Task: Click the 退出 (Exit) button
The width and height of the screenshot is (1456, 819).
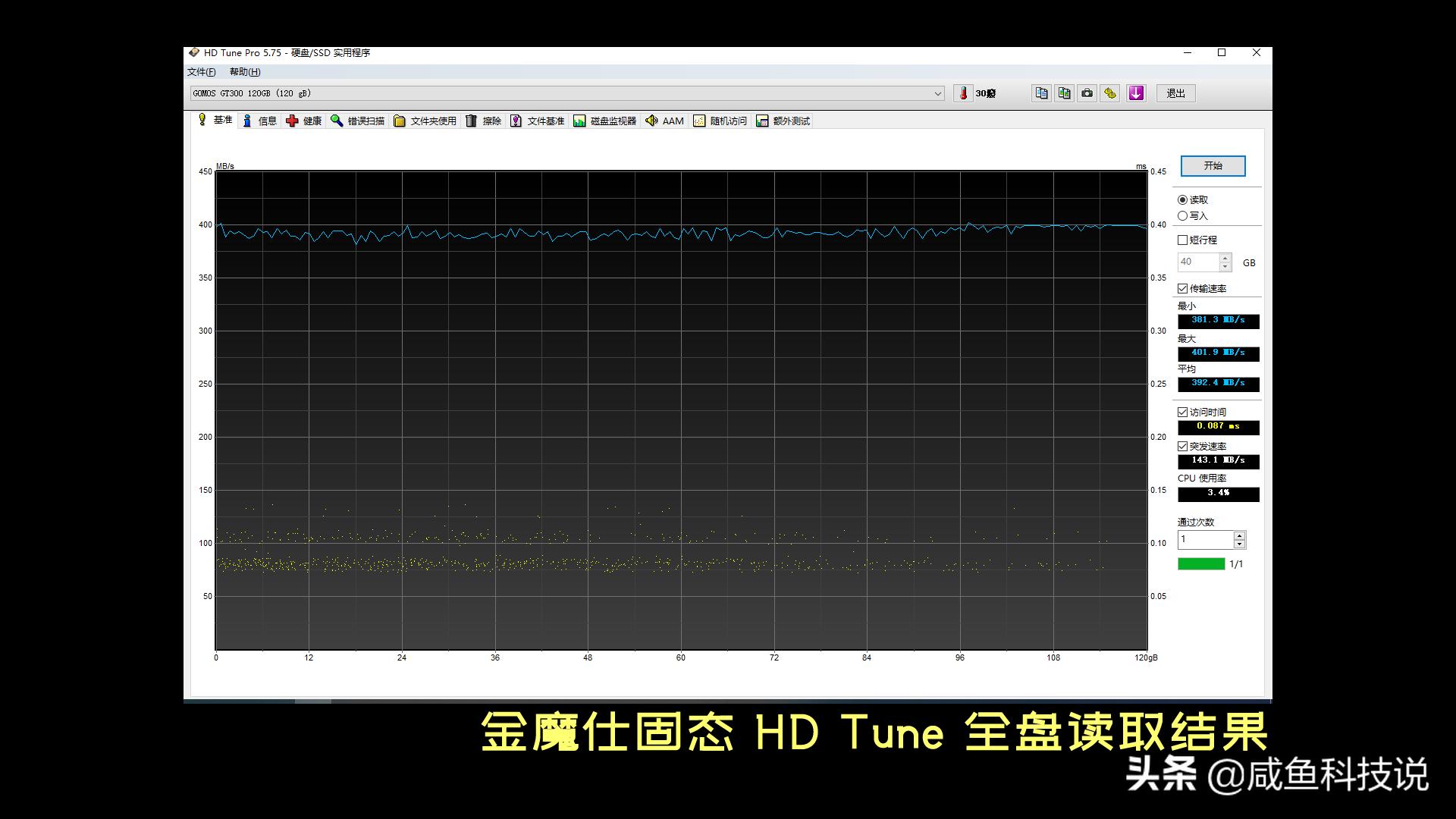Action: (x=1175, y=93)
